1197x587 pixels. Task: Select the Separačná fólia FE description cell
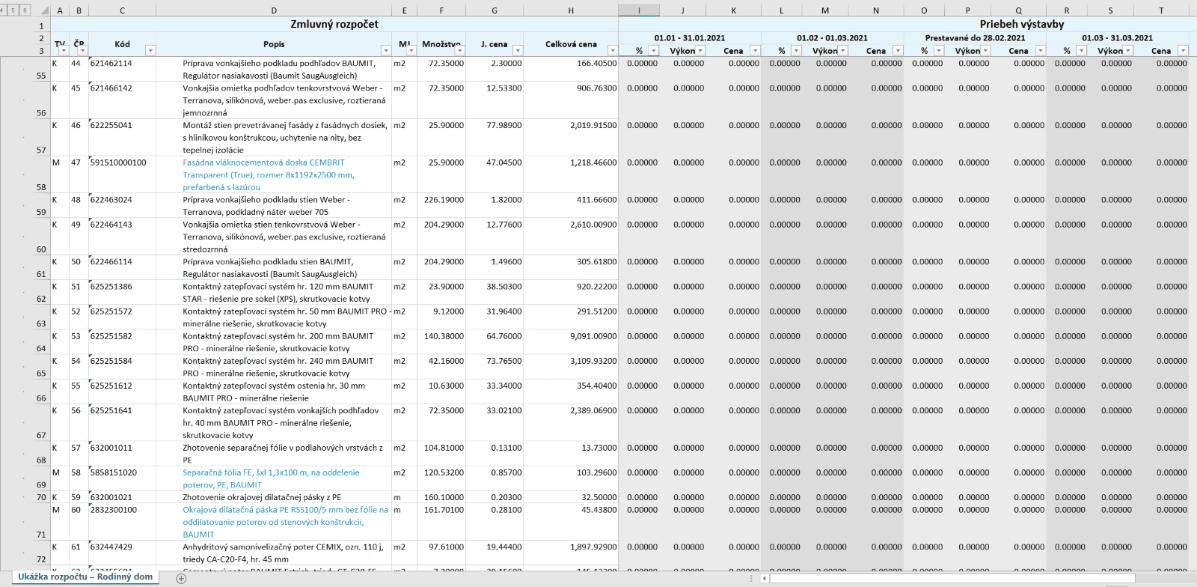pyautogui.click(x=273, y=479)
